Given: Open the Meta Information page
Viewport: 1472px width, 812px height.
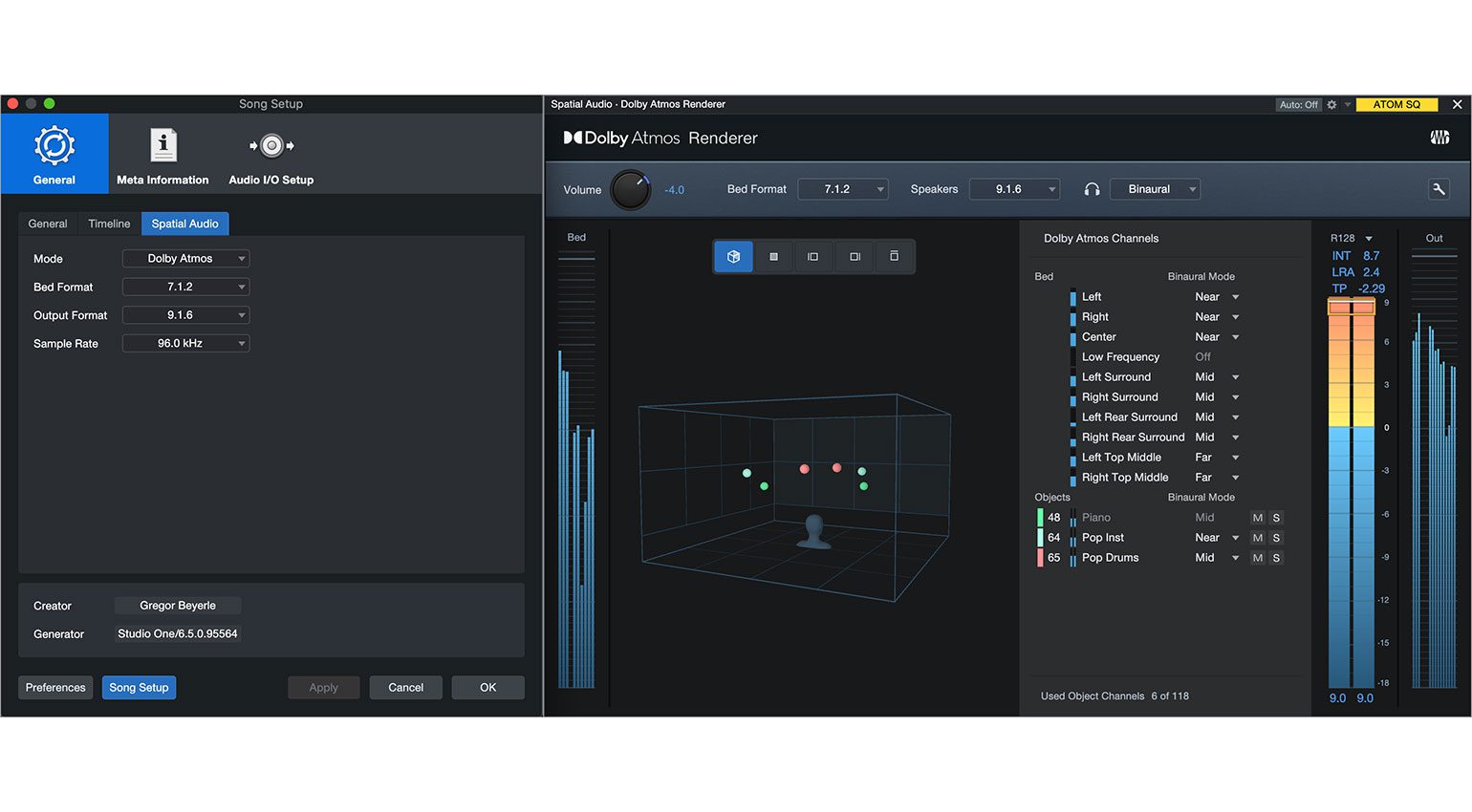Looking at the screenshot, I should pyautogui.click(x=162, y=154).
